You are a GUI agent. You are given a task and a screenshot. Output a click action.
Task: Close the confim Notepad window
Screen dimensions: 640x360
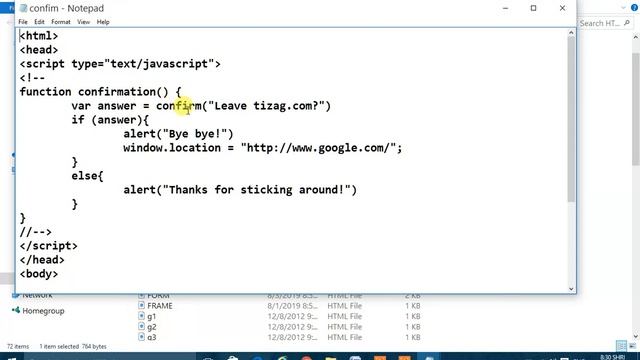[x=562, y=8]
